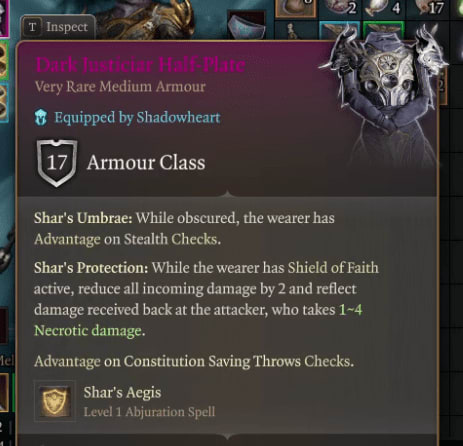Open the Advantage on Stealth Checks link
This screenshot has height=446, width=463.
[126, 239]
